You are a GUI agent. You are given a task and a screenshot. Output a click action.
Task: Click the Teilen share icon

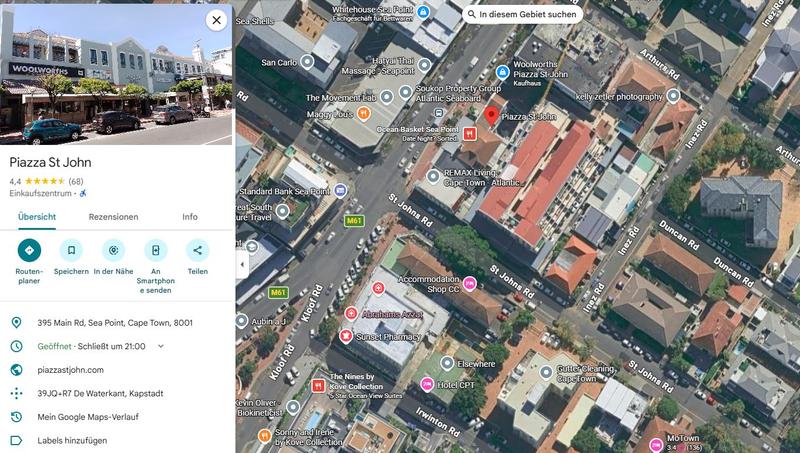coord(197,250)
